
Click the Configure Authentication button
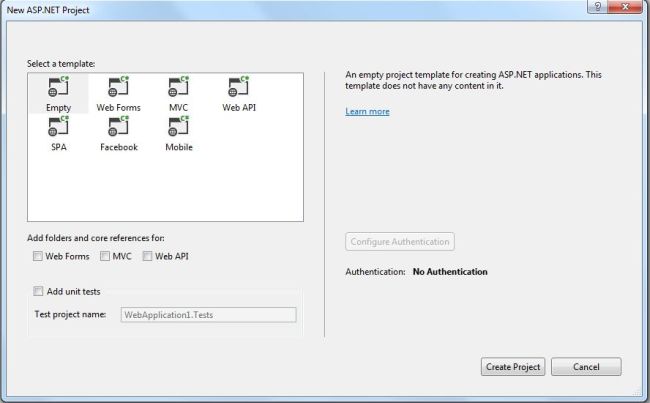(400, 242)
